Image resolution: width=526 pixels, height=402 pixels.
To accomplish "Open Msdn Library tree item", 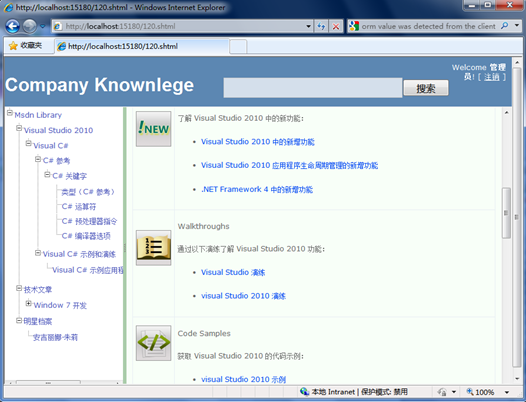I will click(x=38, y=115).
